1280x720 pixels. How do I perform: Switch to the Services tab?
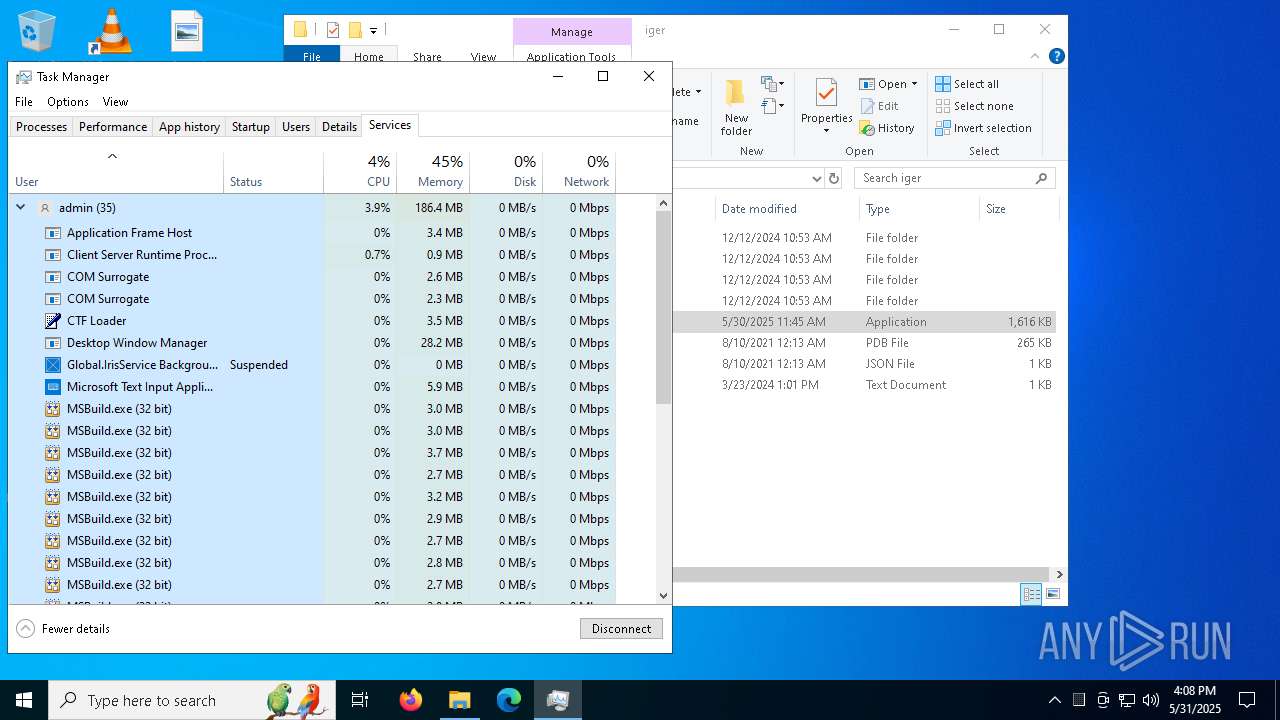tap(390, 125)
